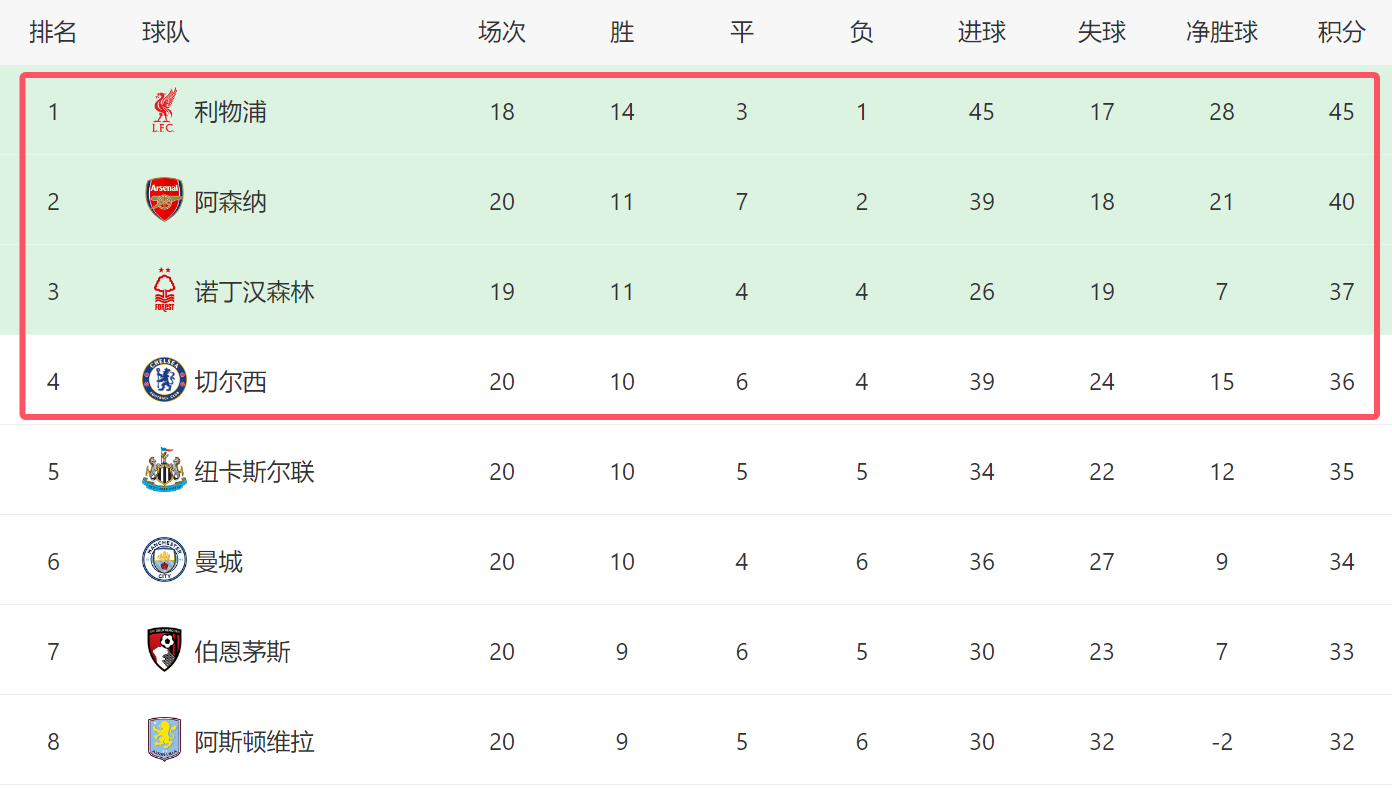Click the 排名 column header
The image size is (1392, 788).
(x=53, y=32)
